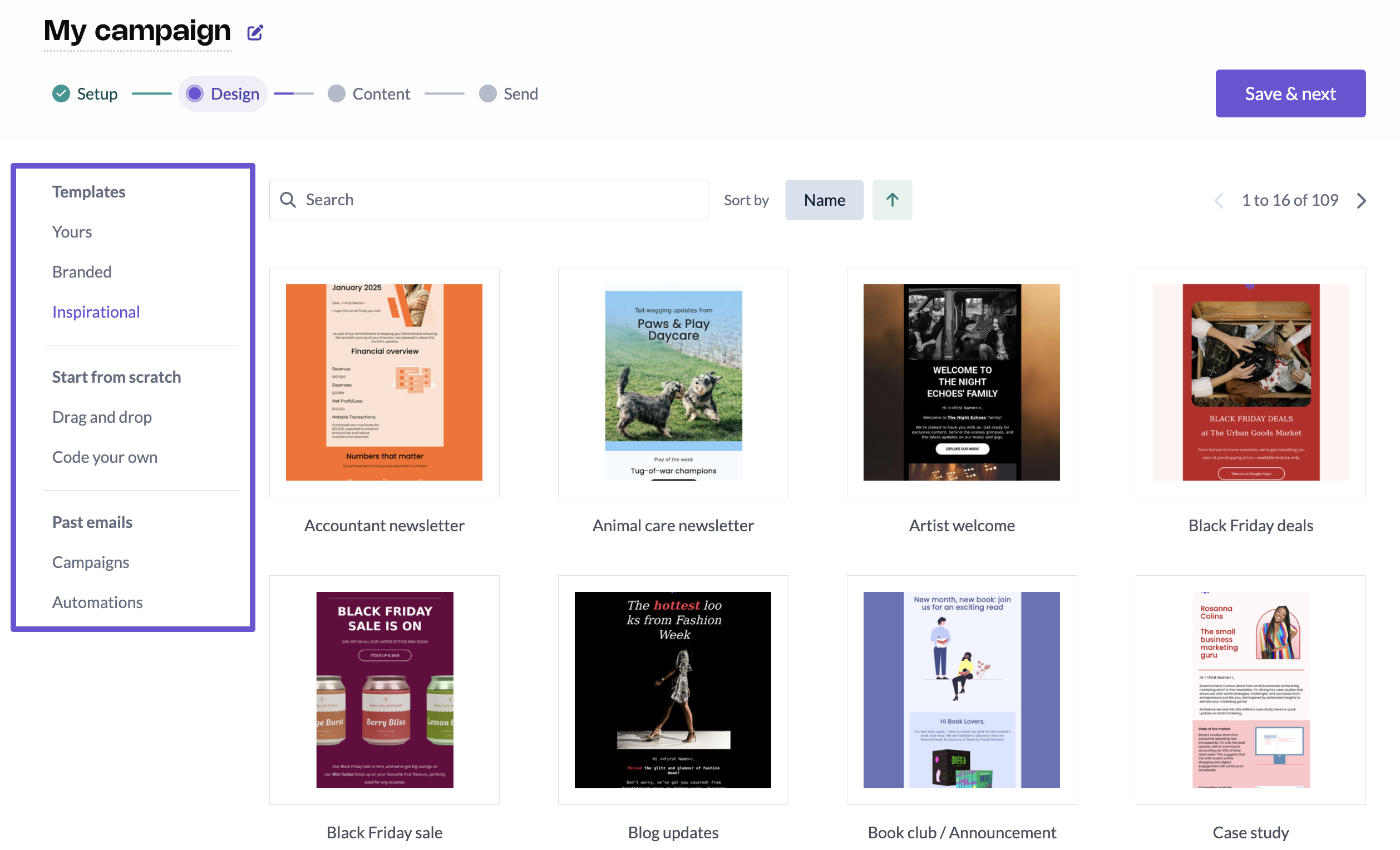Show Yours templates
This screenshot has width=1400, height=850.
coord(72,232)
